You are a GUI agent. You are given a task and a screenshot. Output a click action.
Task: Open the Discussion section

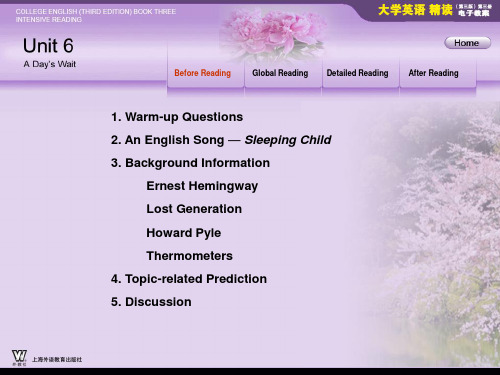(151, 302)
